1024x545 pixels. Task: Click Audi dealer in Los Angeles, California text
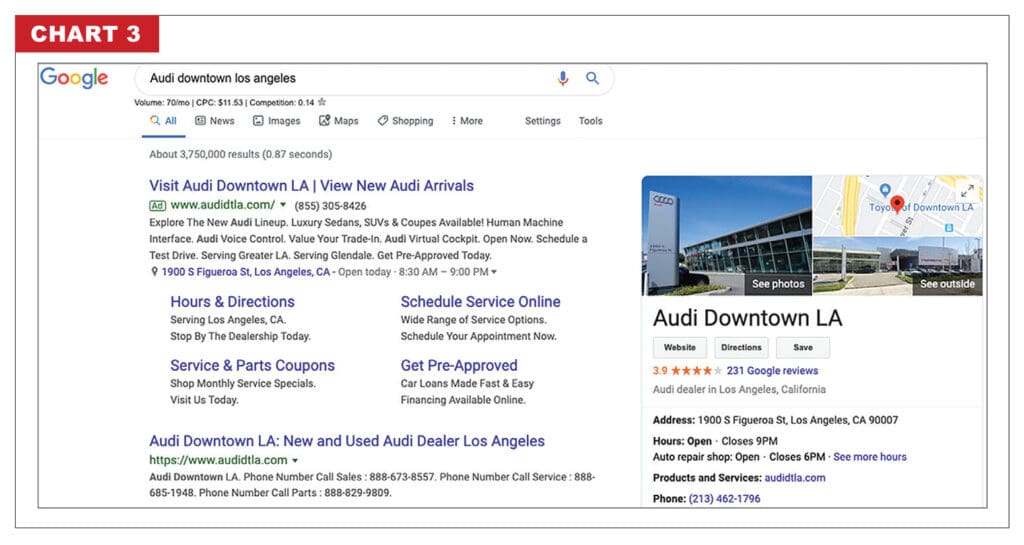point(739,389)
